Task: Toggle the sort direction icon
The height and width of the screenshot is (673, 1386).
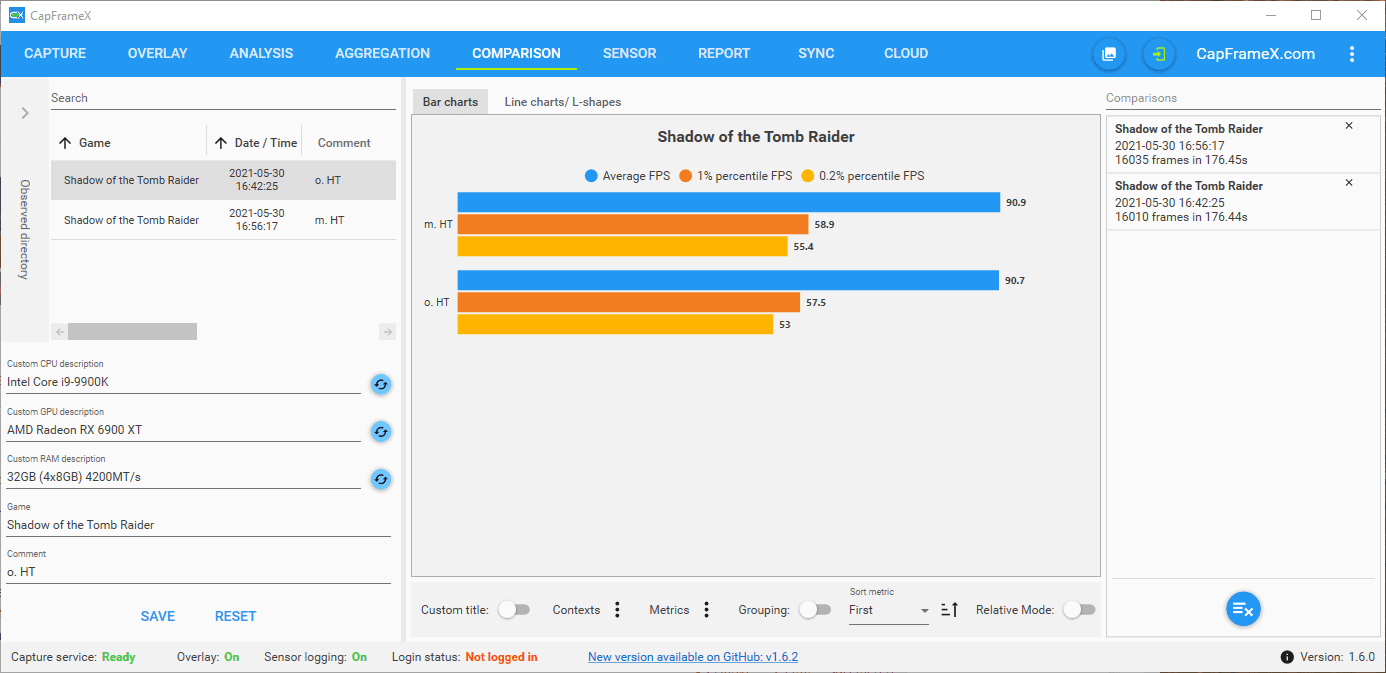Action: point(949,609)
